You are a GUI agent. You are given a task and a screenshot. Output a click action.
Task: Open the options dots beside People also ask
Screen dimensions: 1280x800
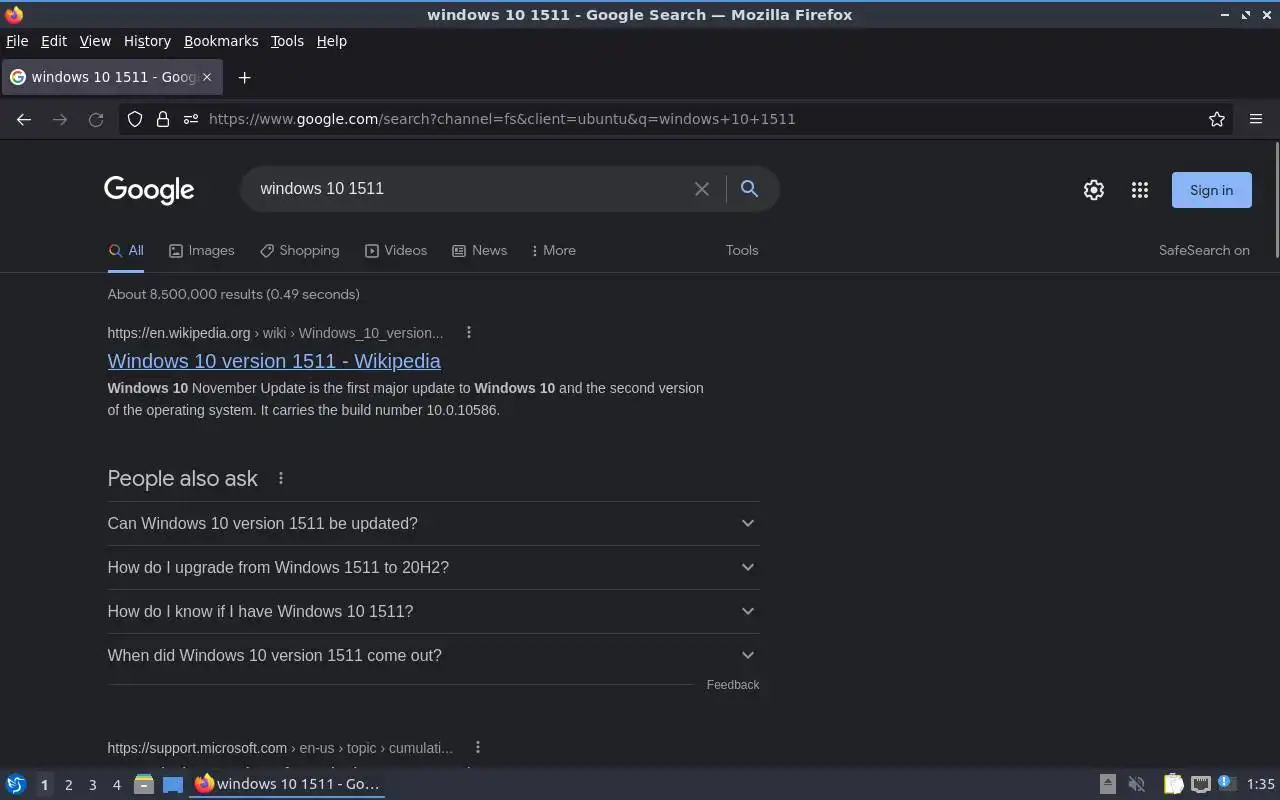point(281,479)
